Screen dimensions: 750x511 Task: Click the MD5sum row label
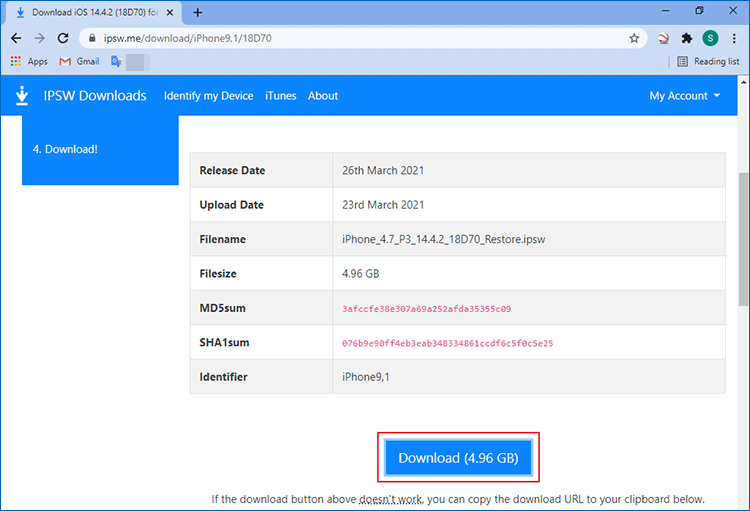pos(222,308)
